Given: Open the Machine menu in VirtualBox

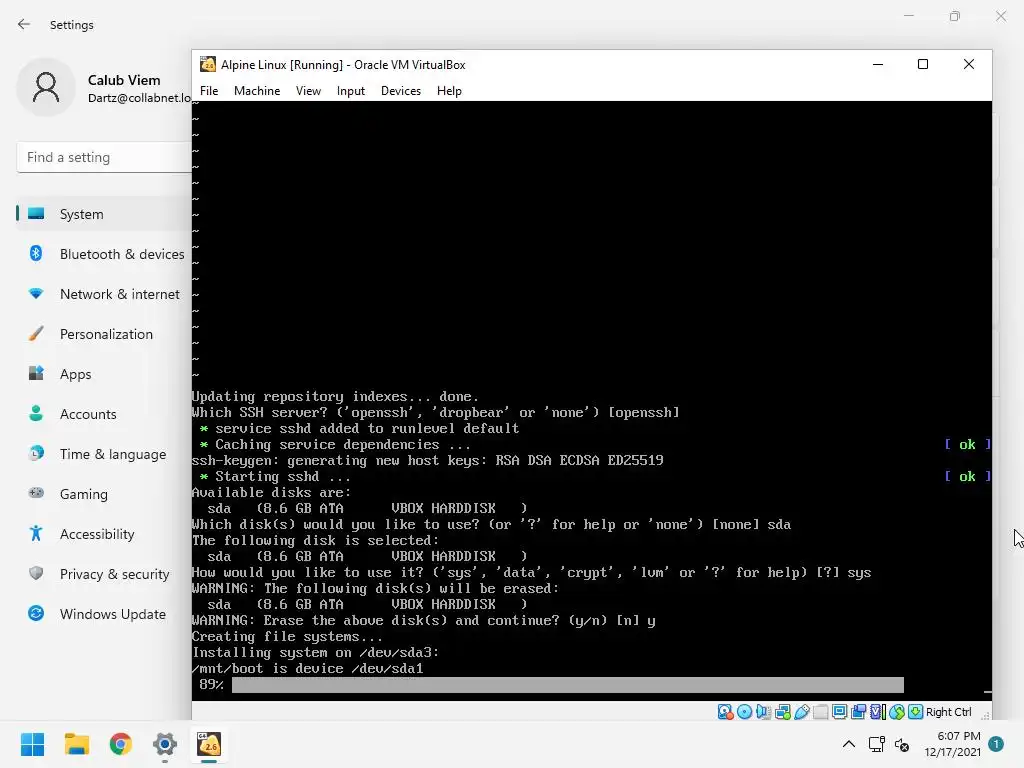Looking at the screenshot, I should (257, 91).
